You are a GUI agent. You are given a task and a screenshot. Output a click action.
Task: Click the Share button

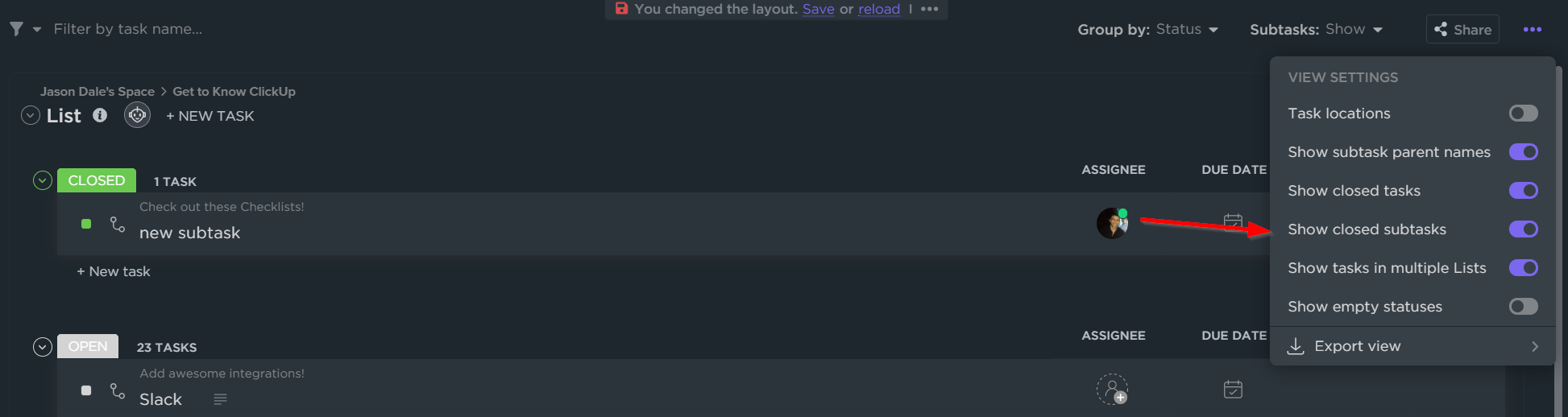coord(1462,30)
